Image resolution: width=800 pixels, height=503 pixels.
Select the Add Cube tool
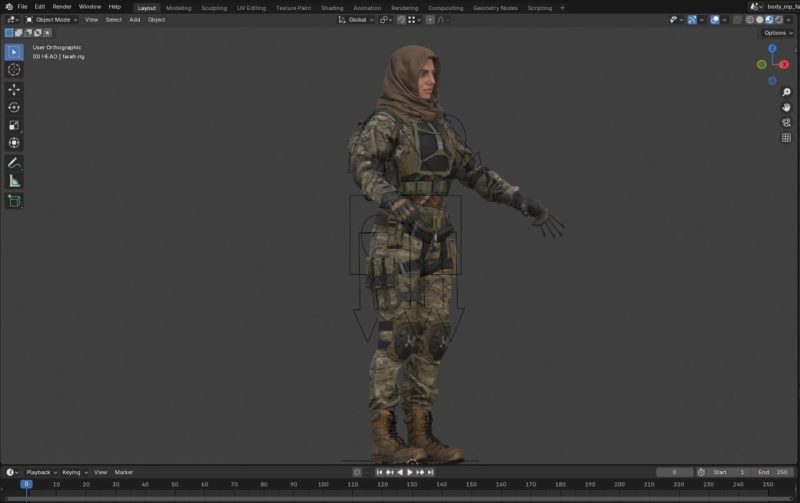tap(14, 200)
